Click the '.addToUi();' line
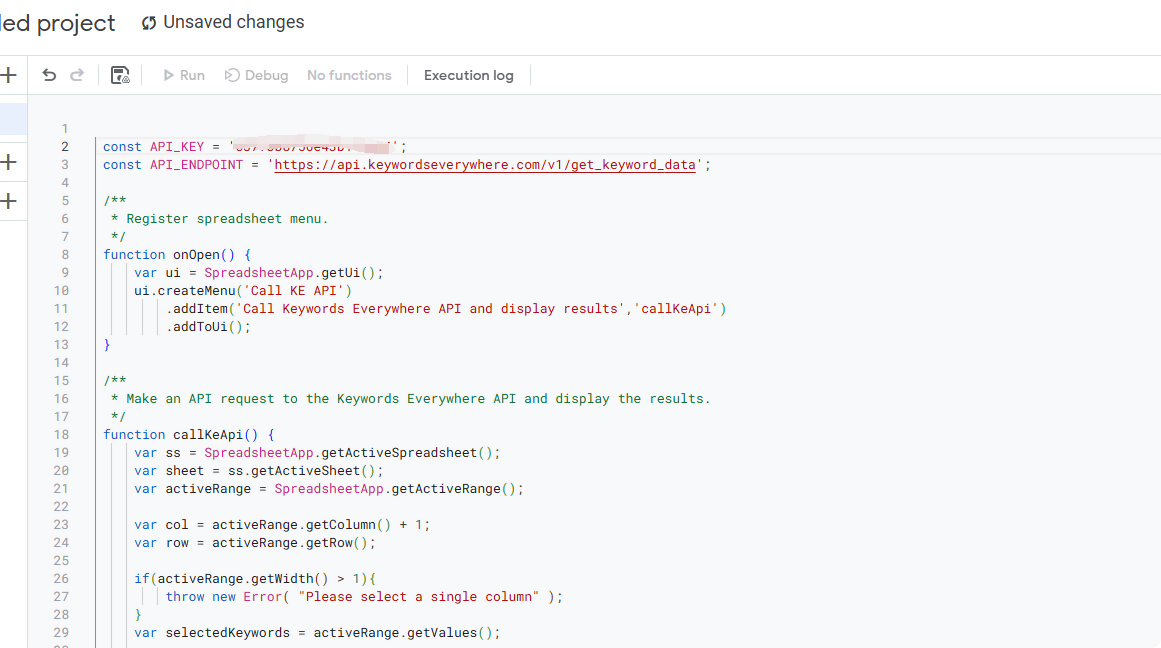The height and width of the screenshot is (648, 1161). [x=208, y=327]
